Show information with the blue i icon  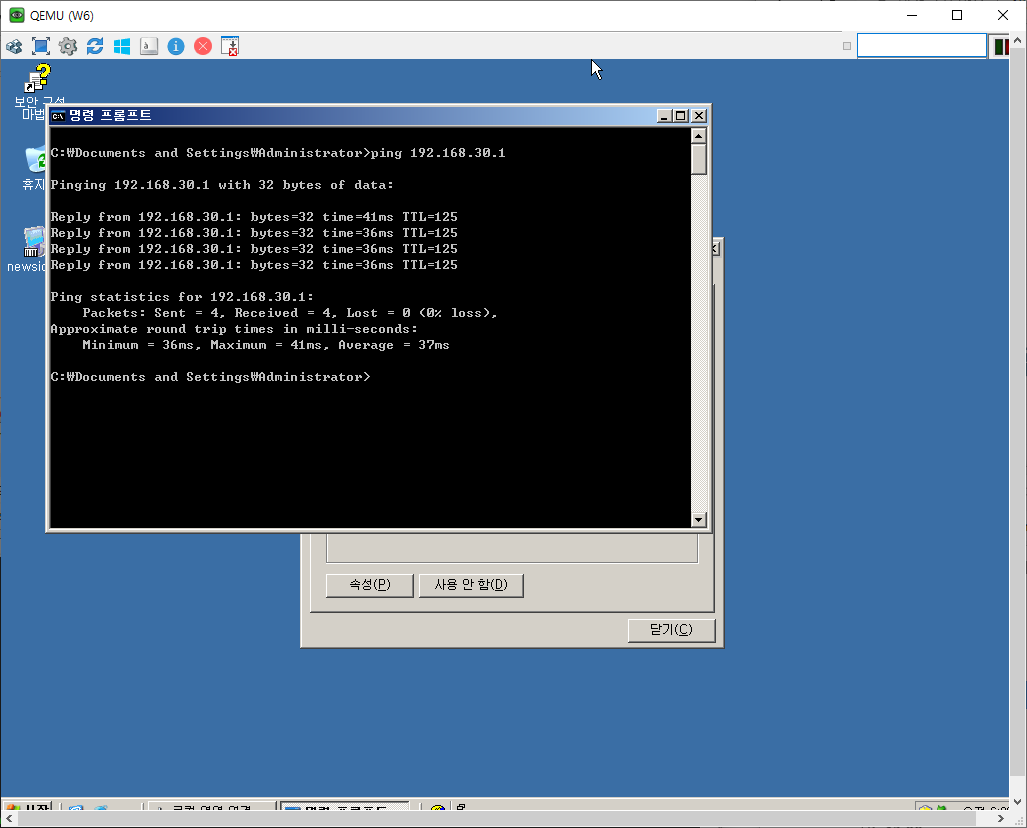[x=176, y=47]
